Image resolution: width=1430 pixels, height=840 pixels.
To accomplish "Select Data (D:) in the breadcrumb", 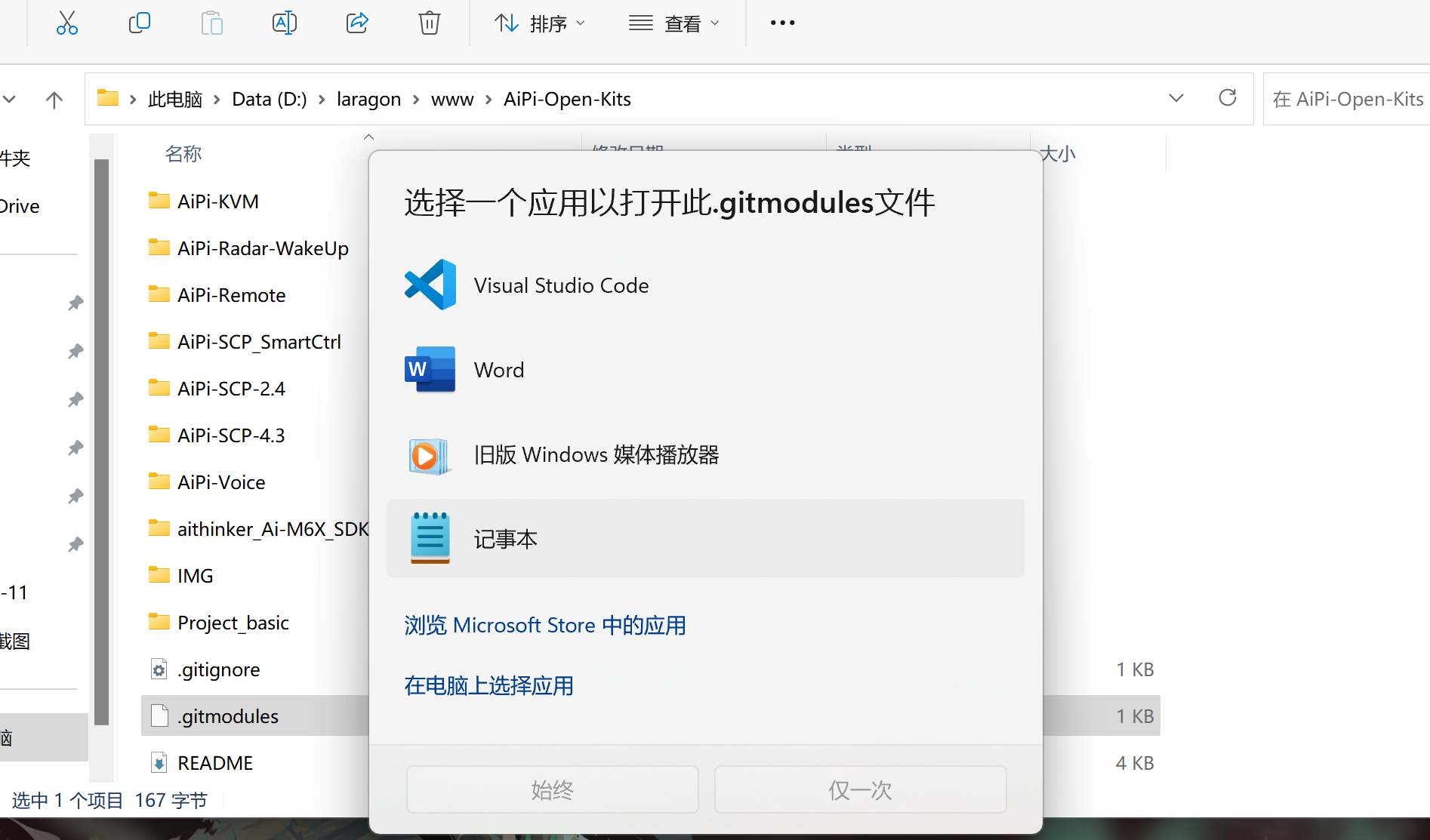I will [270, 99].
